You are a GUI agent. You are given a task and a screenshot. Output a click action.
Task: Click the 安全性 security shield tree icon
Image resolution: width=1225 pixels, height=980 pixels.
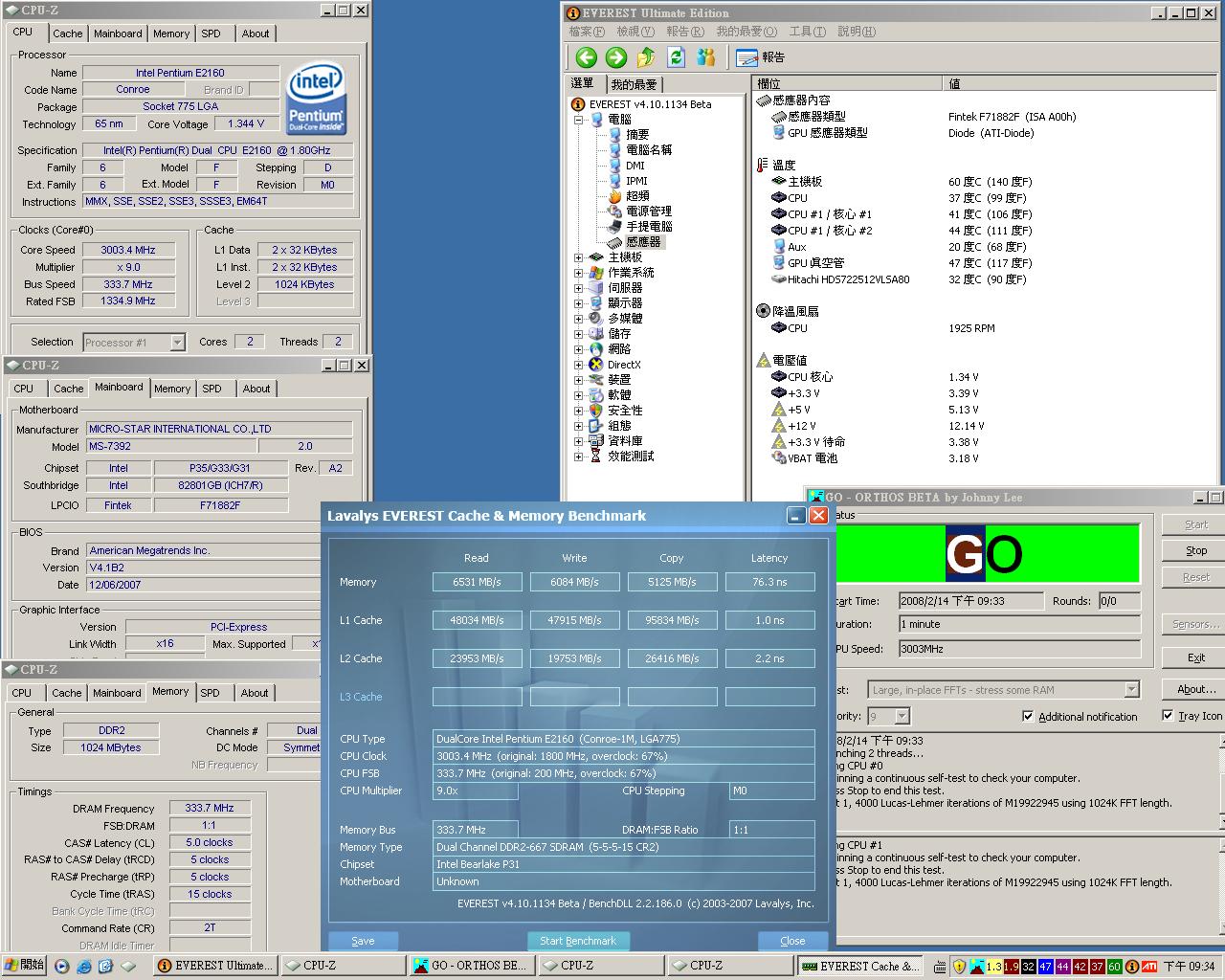596,411
